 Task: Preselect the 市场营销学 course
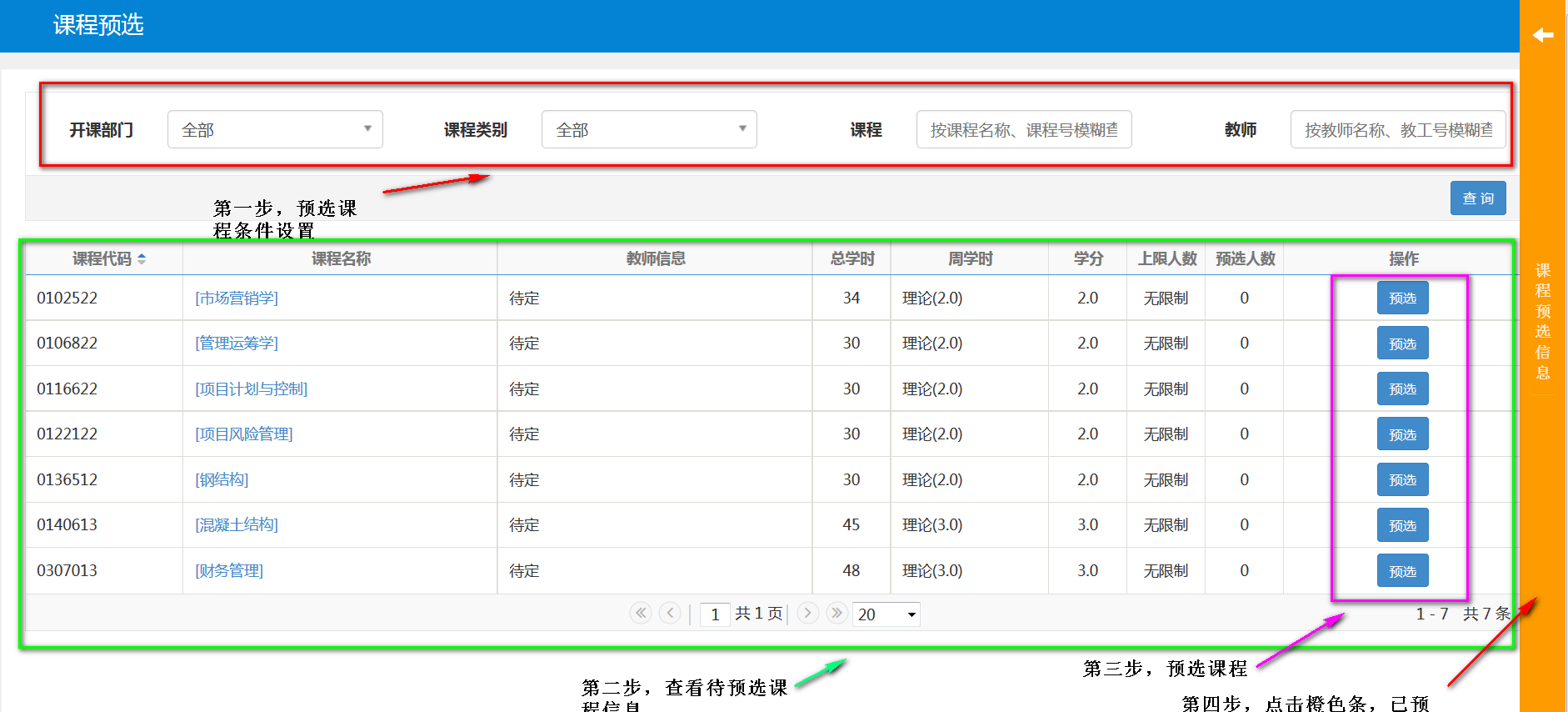1402,298
